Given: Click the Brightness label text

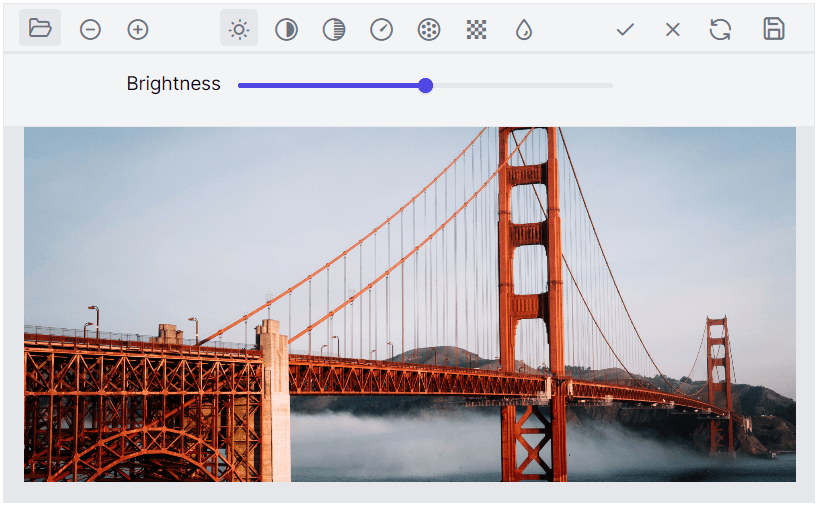Looking at the screenshot, I should tap(173, 84).
